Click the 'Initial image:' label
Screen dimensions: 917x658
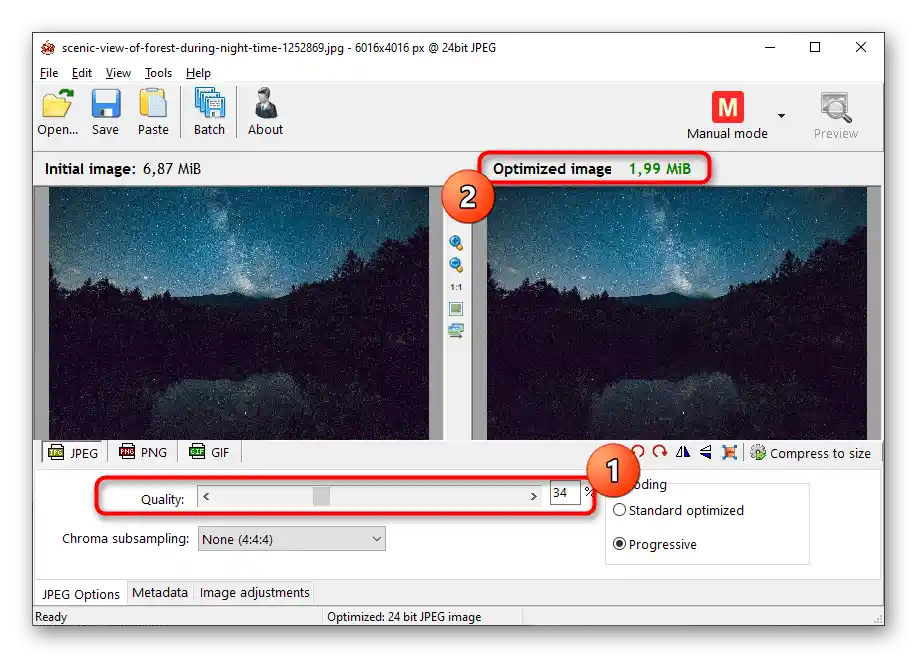coord(90,169)
